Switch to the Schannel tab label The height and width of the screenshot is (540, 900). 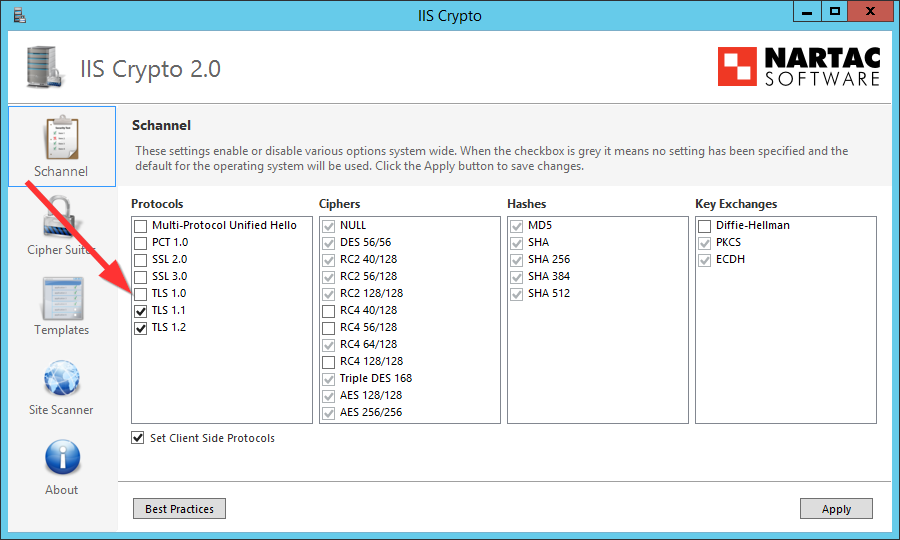tap(61, 172)
